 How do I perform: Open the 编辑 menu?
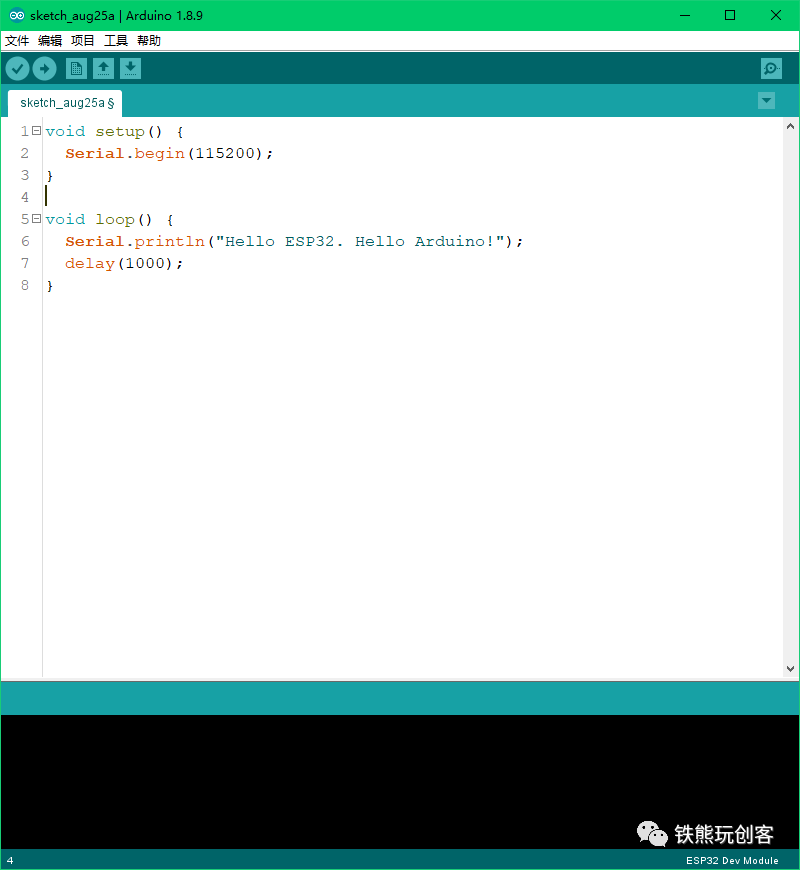(x=50, y=41)
